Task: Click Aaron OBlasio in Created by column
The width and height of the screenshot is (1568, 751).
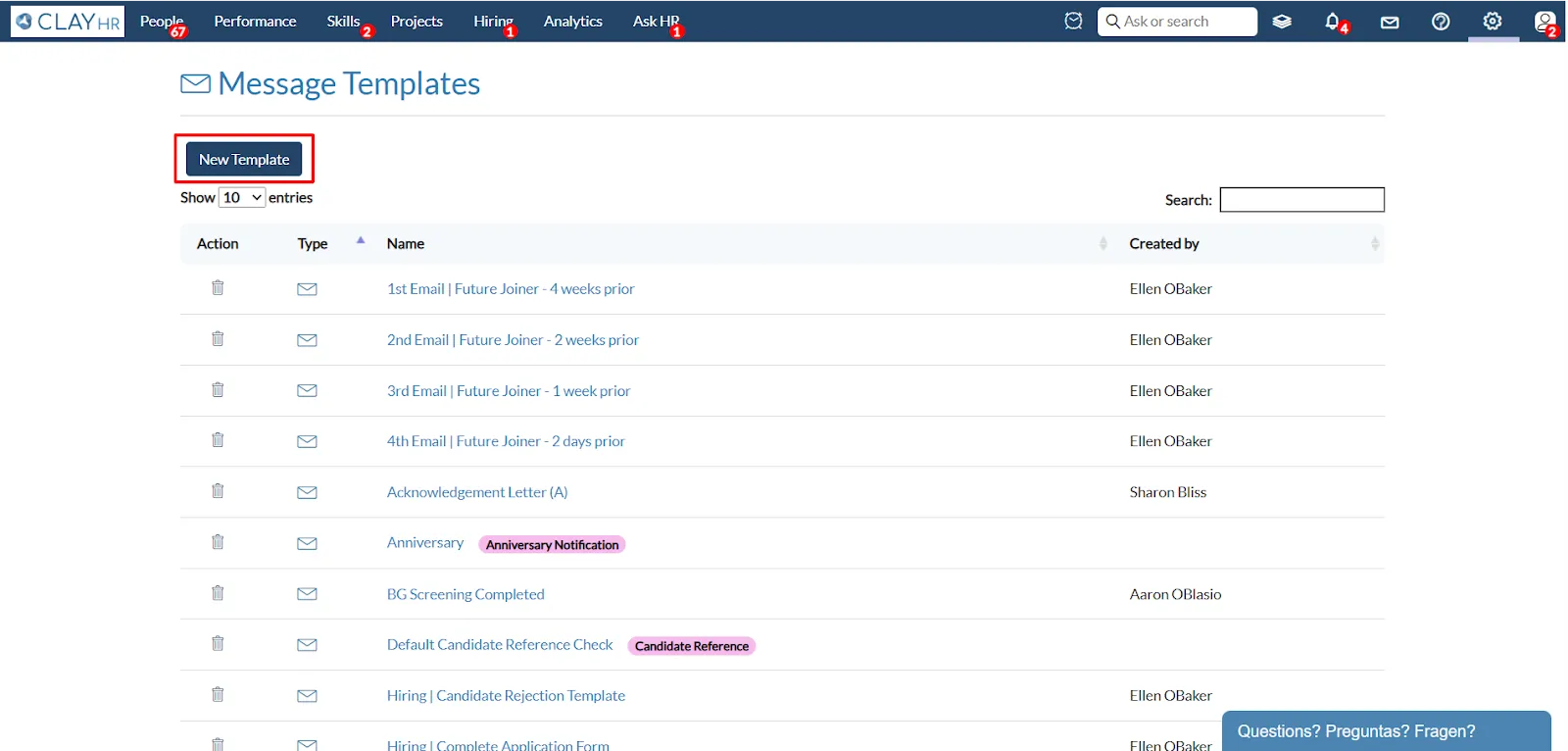Action: click(x=1175, y=594)
